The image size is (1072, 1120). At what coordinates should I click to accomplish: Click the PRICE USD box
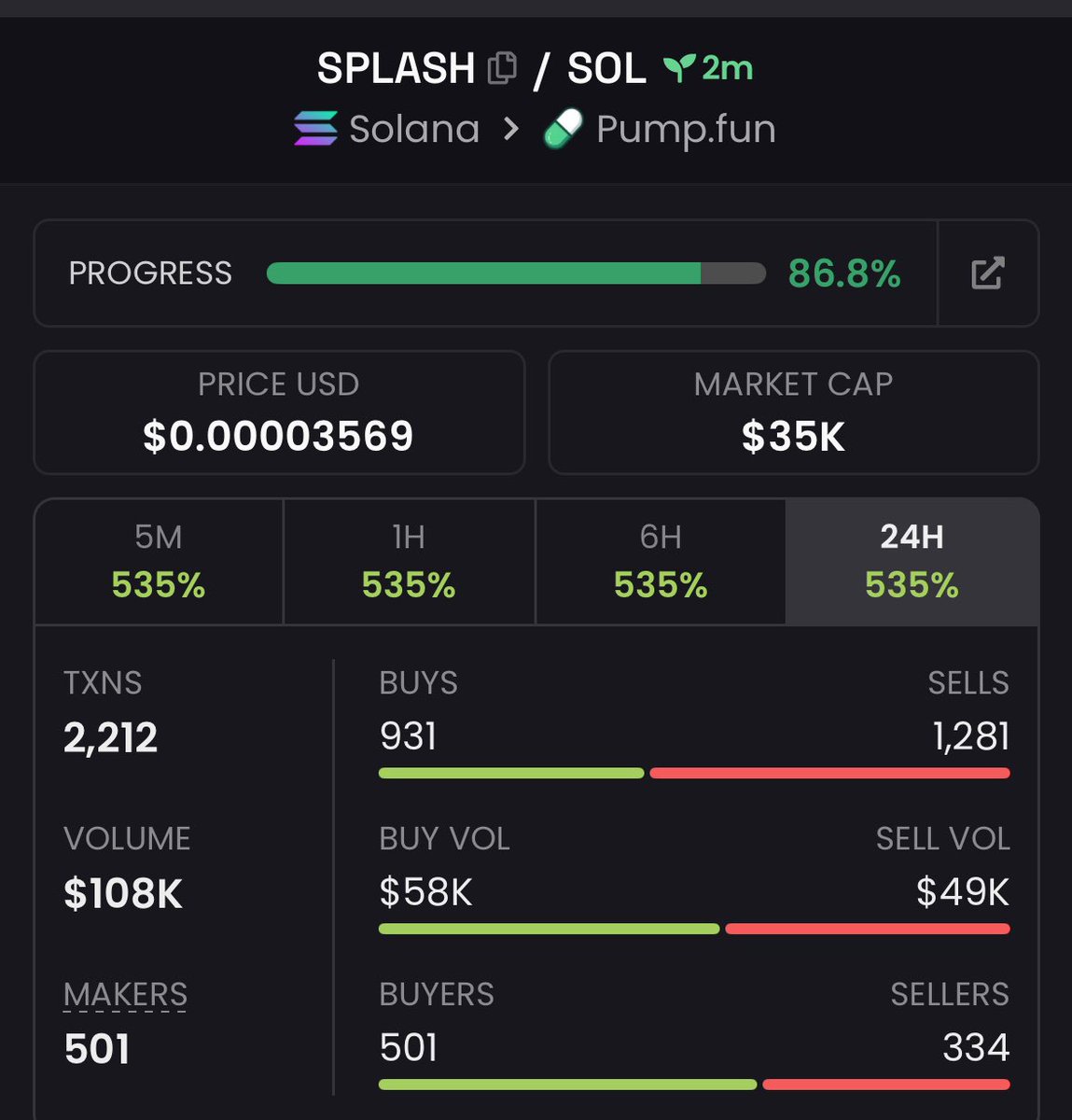tap(279, 413)
